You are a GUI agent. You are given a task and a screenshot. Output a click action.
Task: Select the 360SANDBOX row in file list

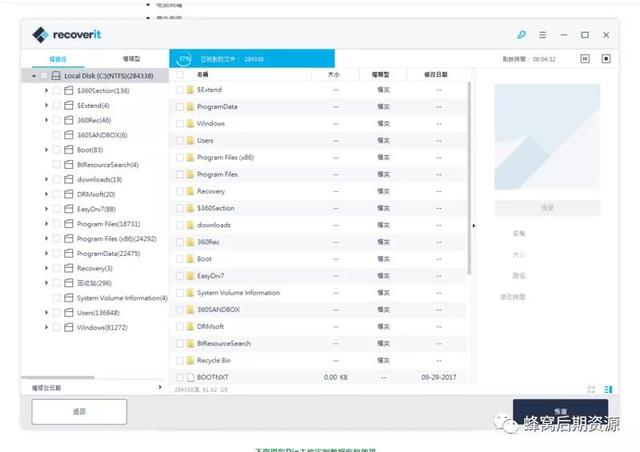tap(318, 309)
